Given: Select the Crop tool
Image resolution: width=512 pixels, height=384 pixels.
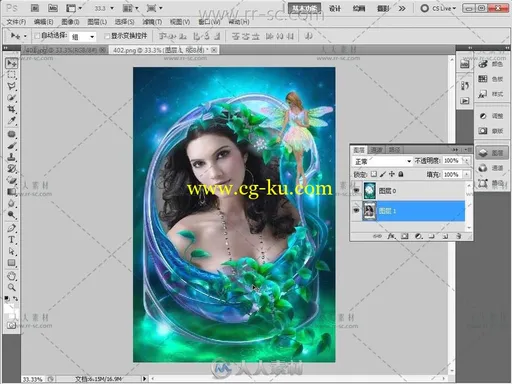Looking at the screenshot, I should point(12,109).
